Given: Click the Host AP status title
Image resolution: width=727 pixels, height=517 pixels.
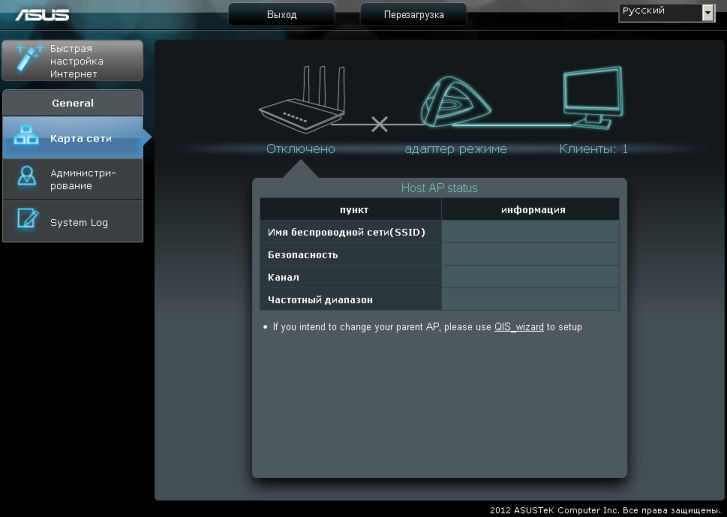Looking at the screenshot, I should [x=439, y=188].
